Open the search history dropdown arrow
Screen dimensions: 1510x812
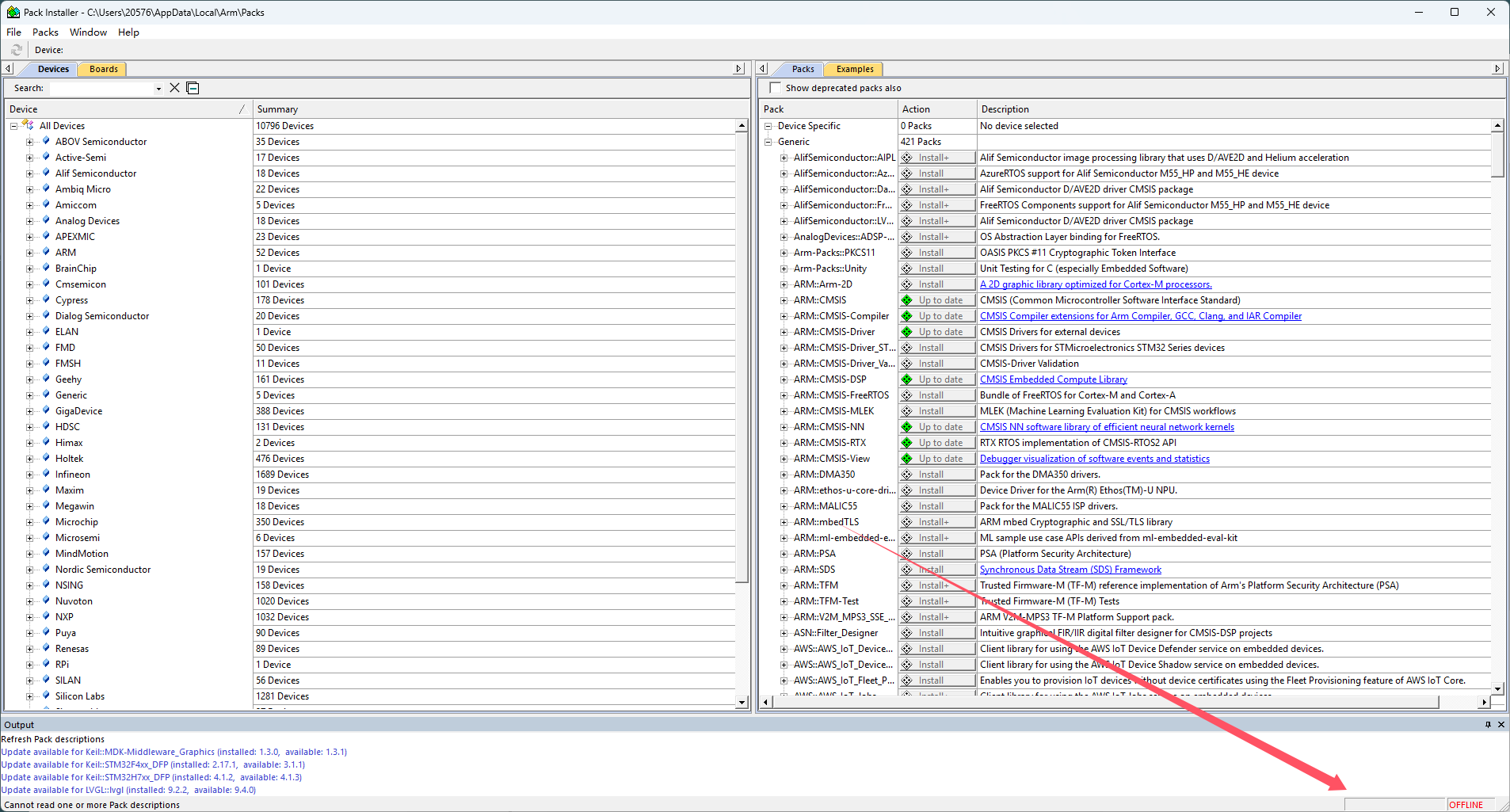[x=158, y=89]
